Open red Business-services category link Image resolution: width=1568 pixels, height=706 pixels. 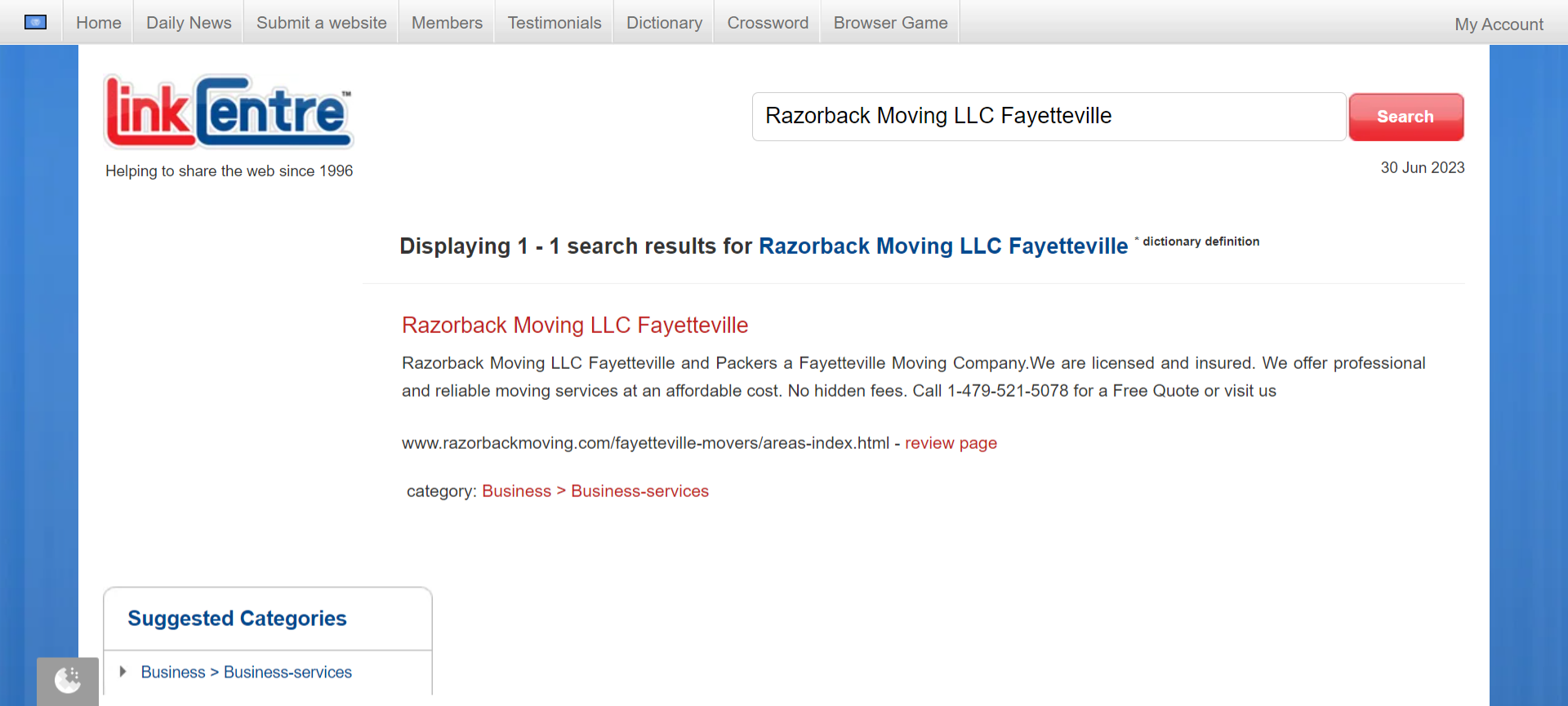click(639, 491)
